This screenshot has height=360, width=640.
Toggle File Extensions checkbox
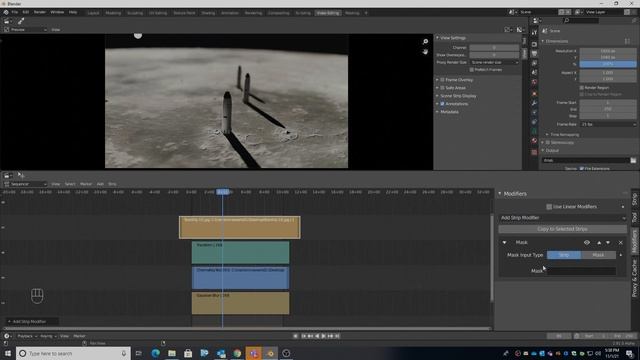(582, 169)
